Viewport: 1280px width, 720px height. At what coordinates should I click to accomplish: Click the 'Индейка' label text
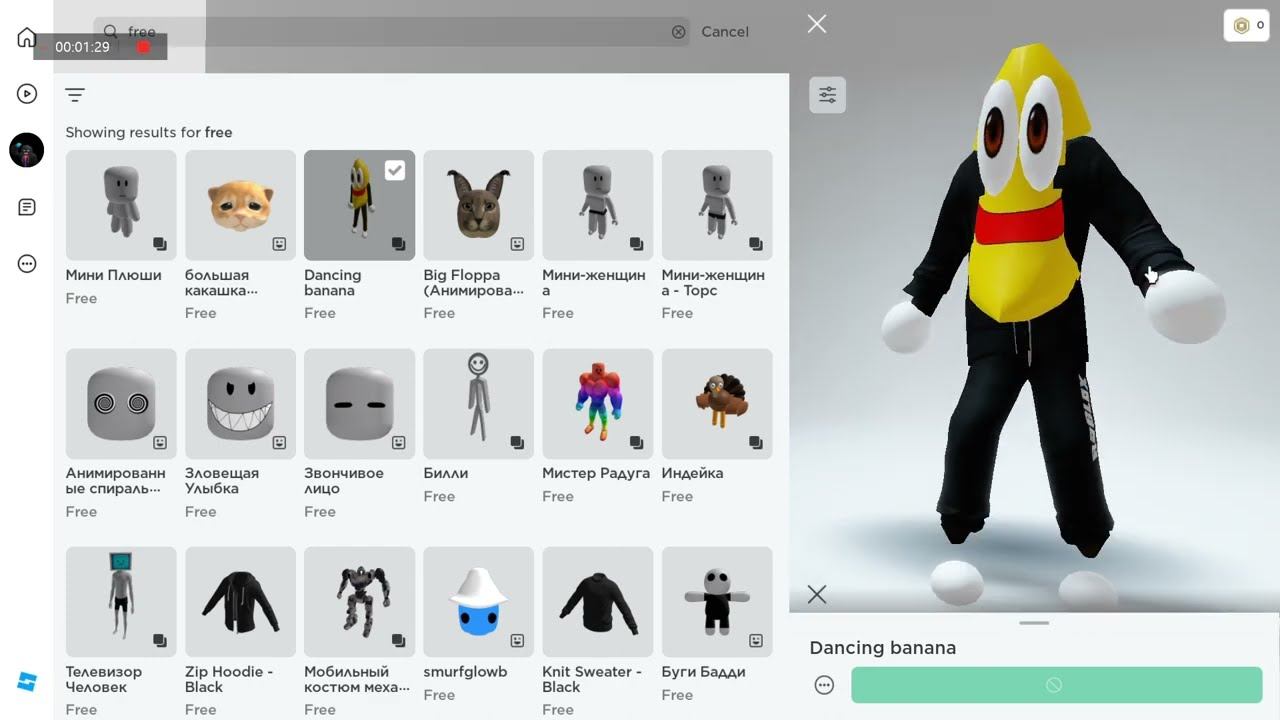tap(692, 473)
